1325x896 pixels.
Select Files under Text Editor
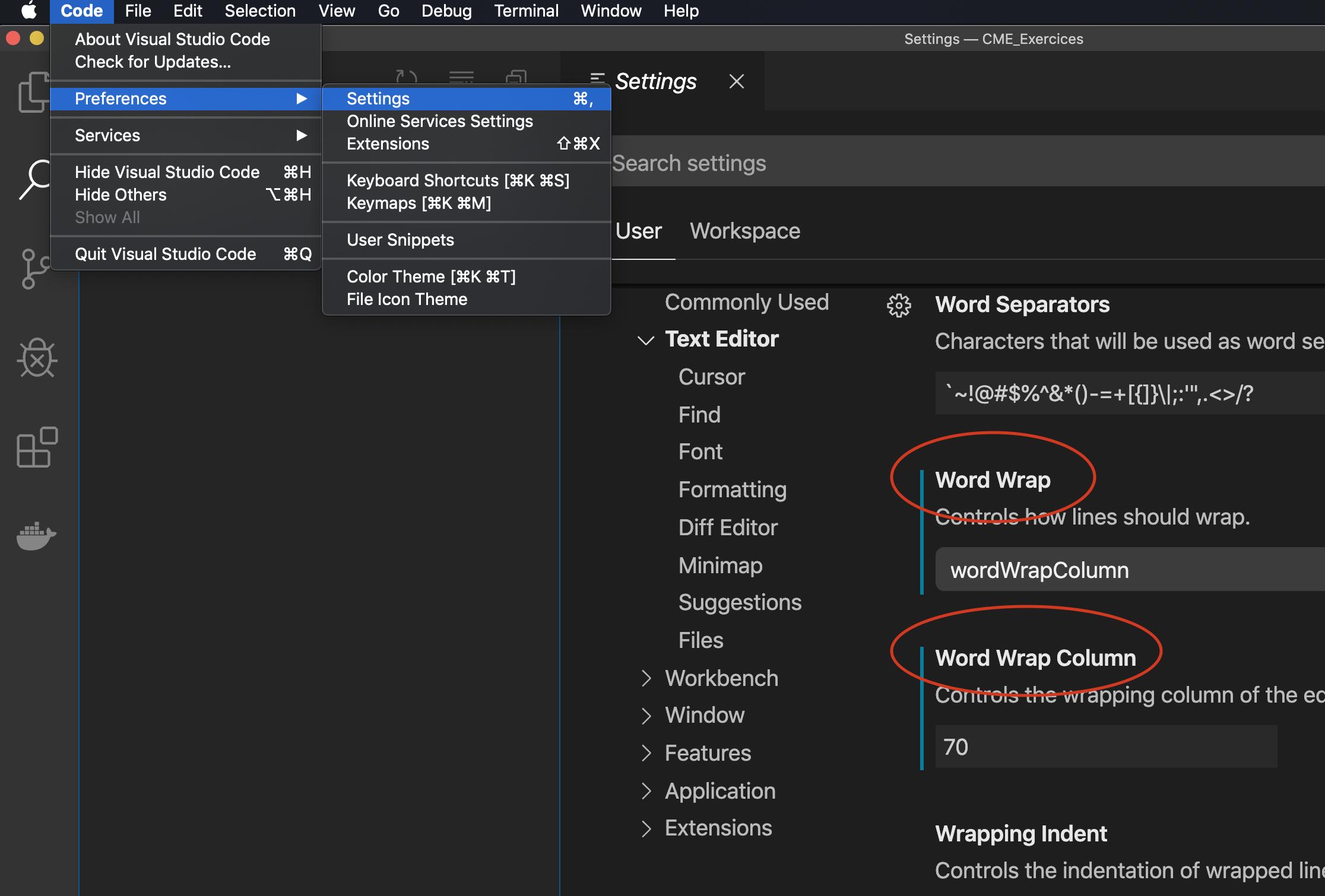tap(700, 640)
